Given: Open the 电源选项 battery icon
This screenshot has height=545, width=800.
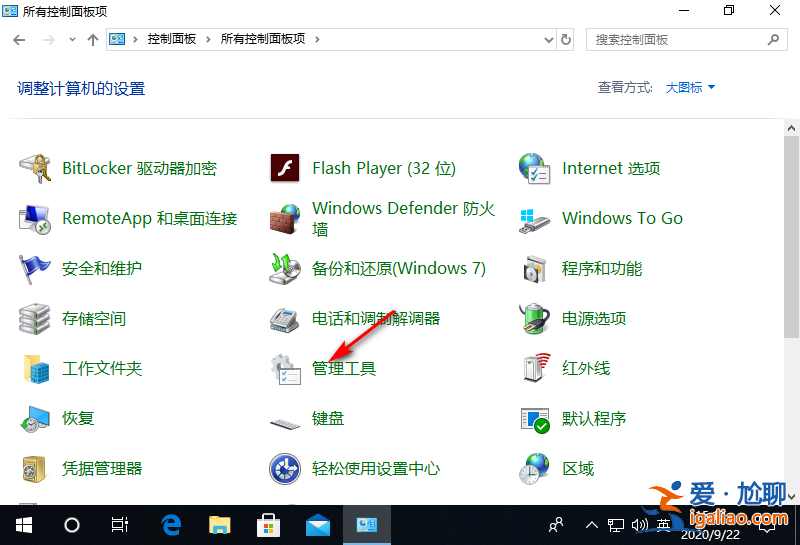Looking at the screenshot, I should (534, 318).
